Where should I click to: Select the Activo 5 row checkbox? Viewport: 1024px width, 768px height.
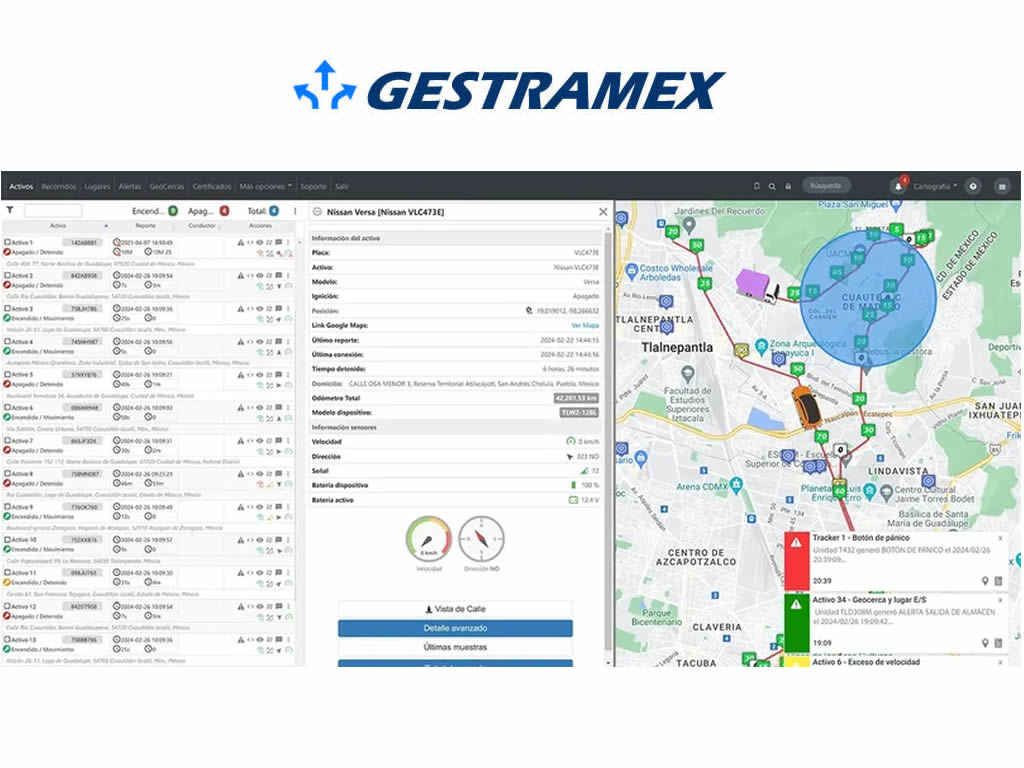point(7,375)
